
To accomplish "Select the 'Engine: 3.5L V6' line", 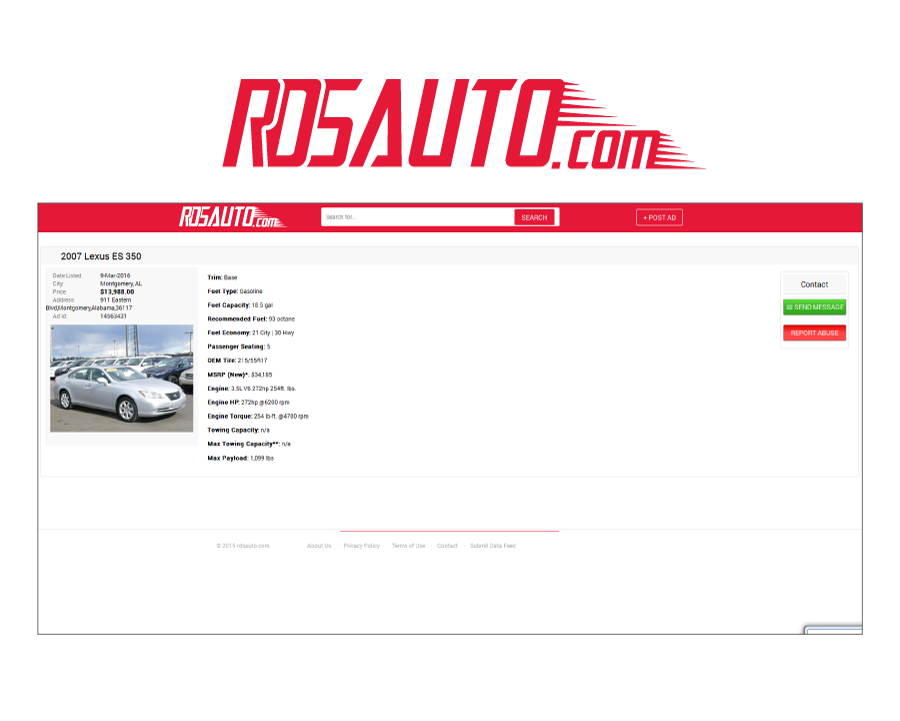I will coord(251,389).
